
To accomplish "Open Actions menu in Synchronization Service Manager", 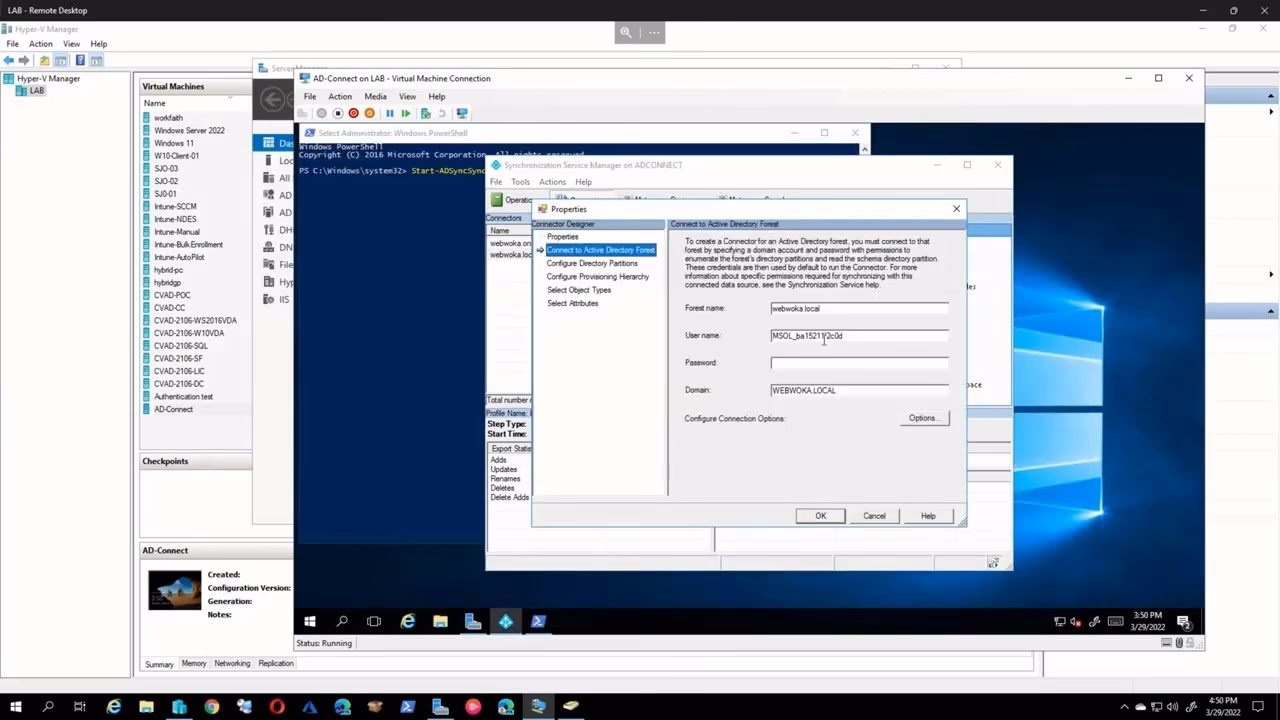I will pyautogui.click(x=552, y=182).
